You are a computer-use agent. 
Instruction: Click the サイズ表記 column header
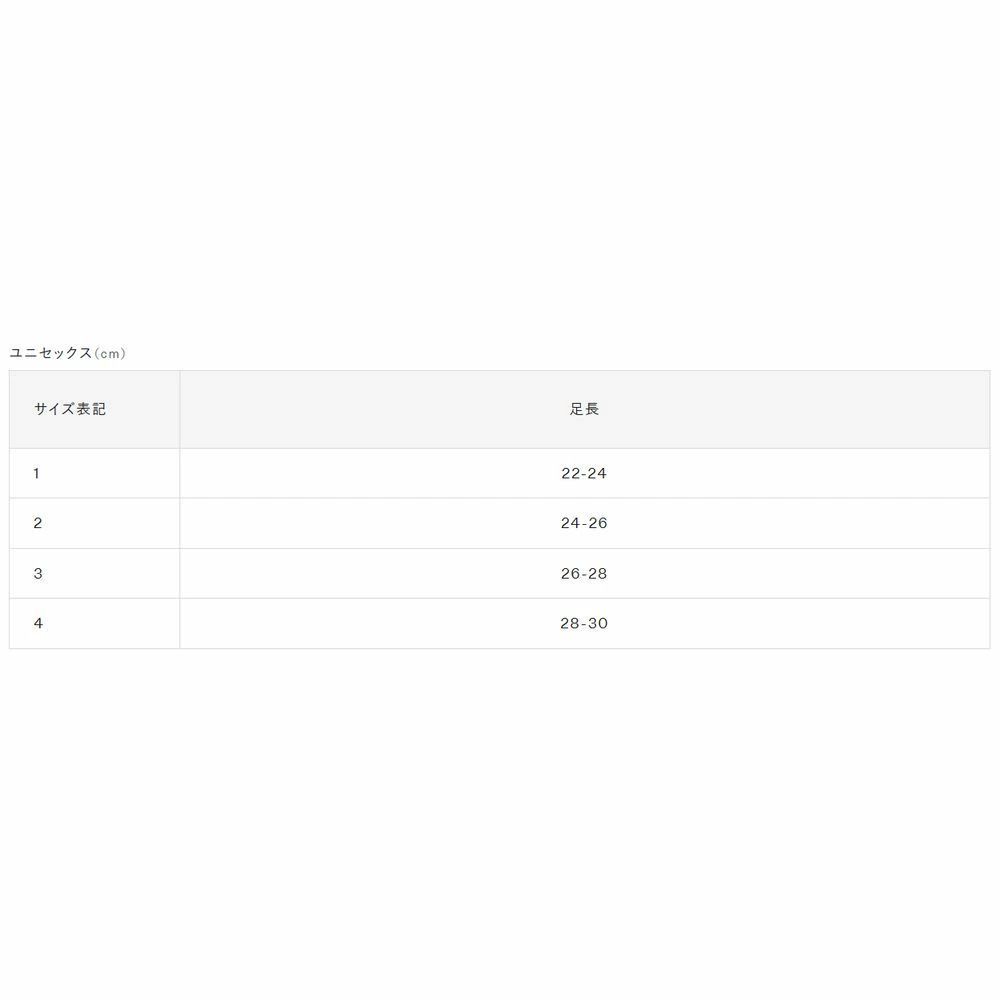pos(70,409)
